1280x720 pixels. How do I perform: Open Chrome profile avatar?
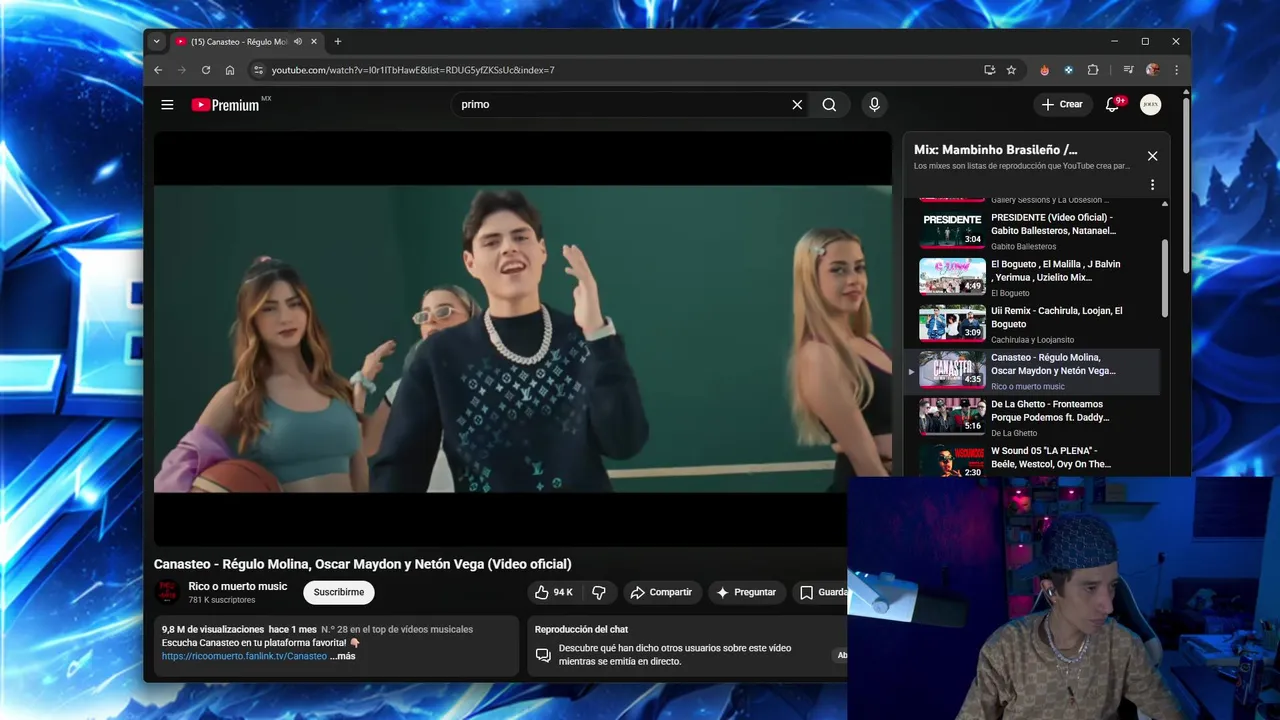(1152, 70)
